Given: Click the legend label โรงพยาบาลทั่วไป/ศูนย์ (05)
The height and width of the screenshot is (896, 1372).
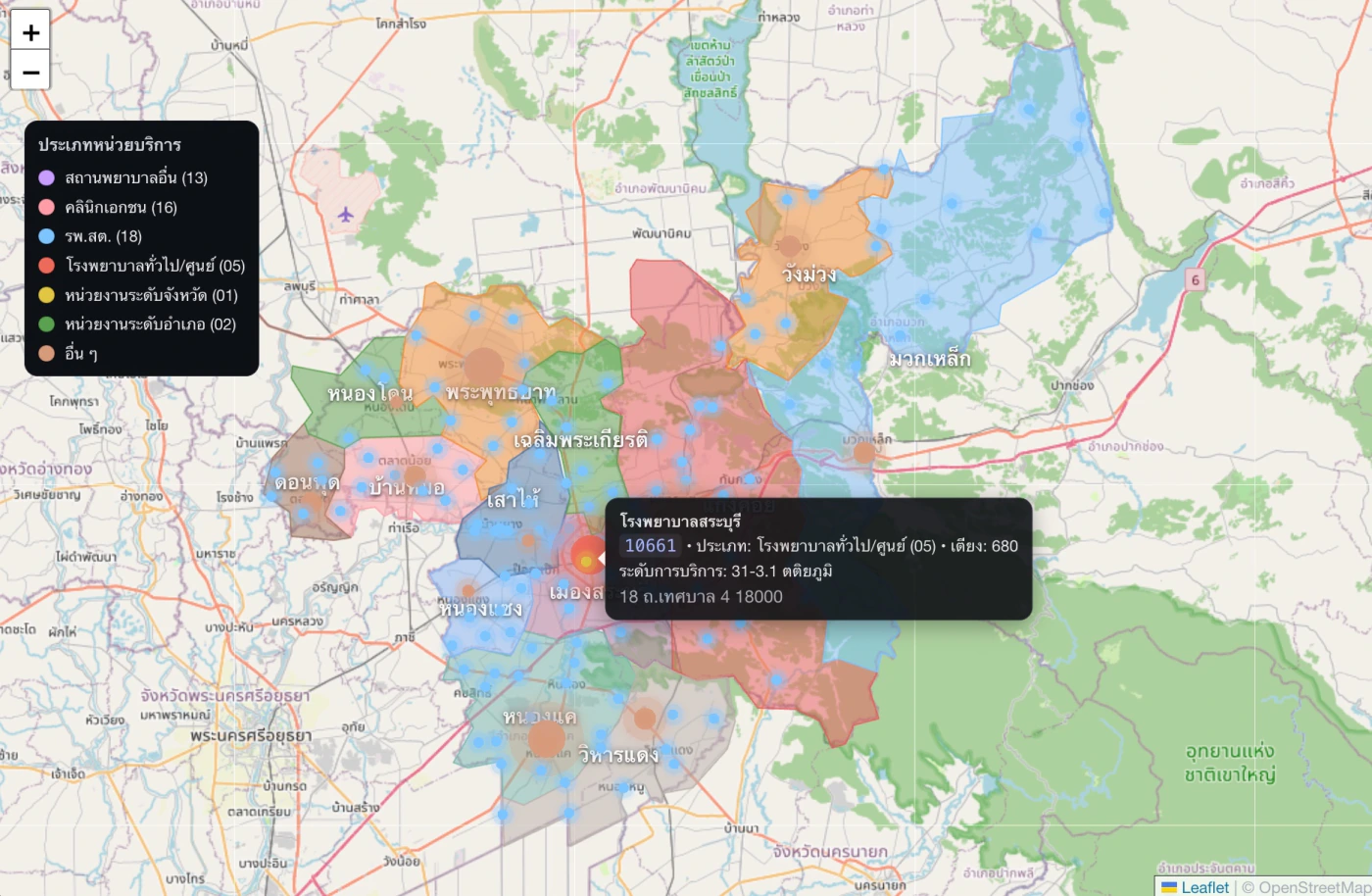Looking at the screenshot, I should click(155, 266).
